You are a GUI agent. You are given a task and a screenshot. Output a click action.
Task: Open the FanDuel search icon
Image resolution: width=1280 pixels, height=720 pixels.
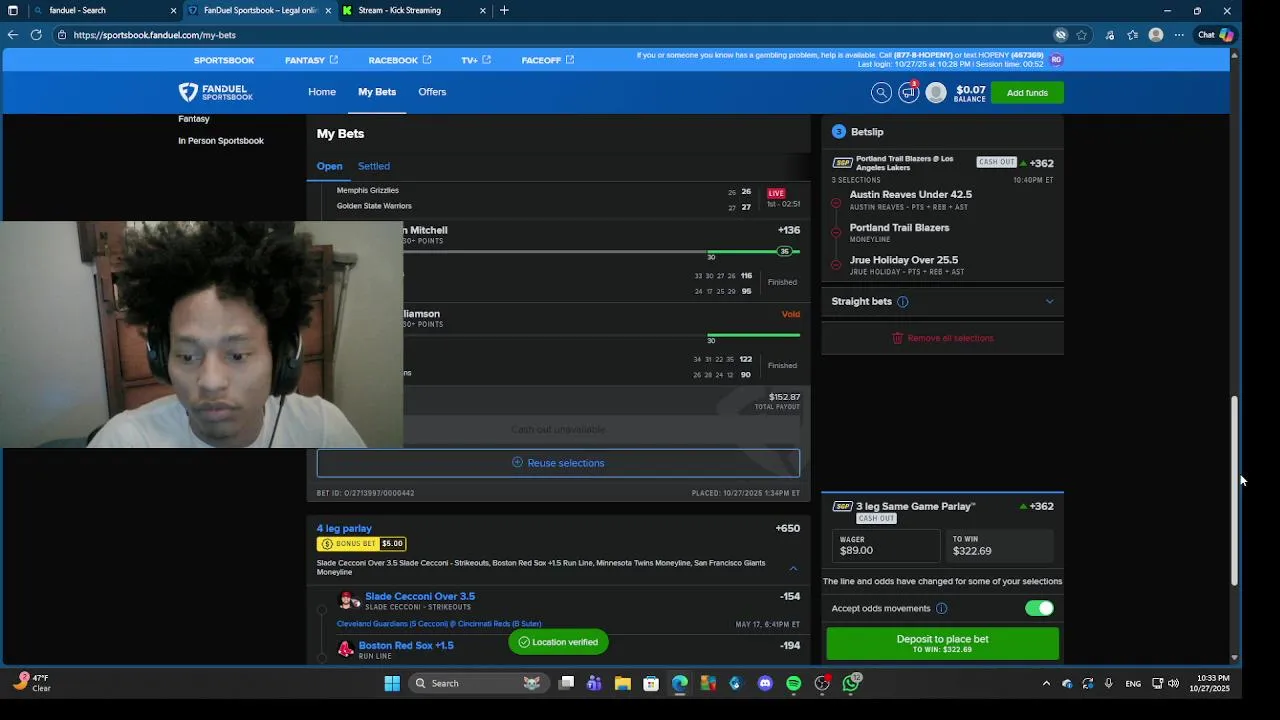pyautogui.click(x=881, y=92)
